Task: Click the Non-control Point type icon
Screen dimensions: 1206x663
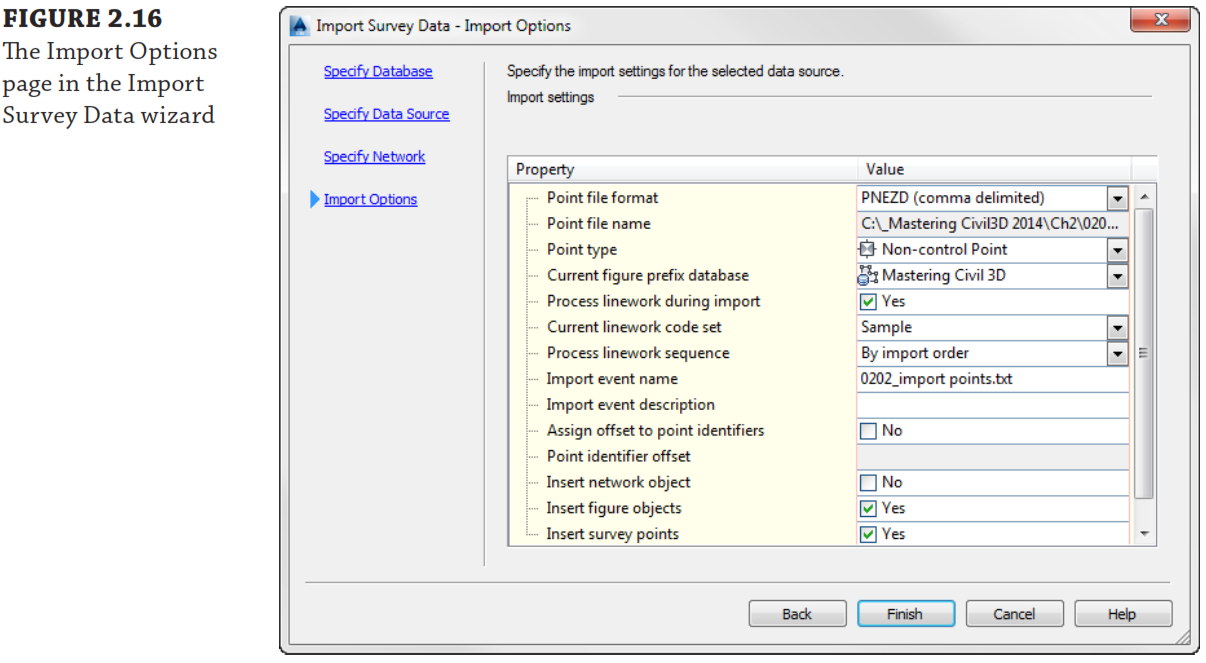Action: coord(868,249)
